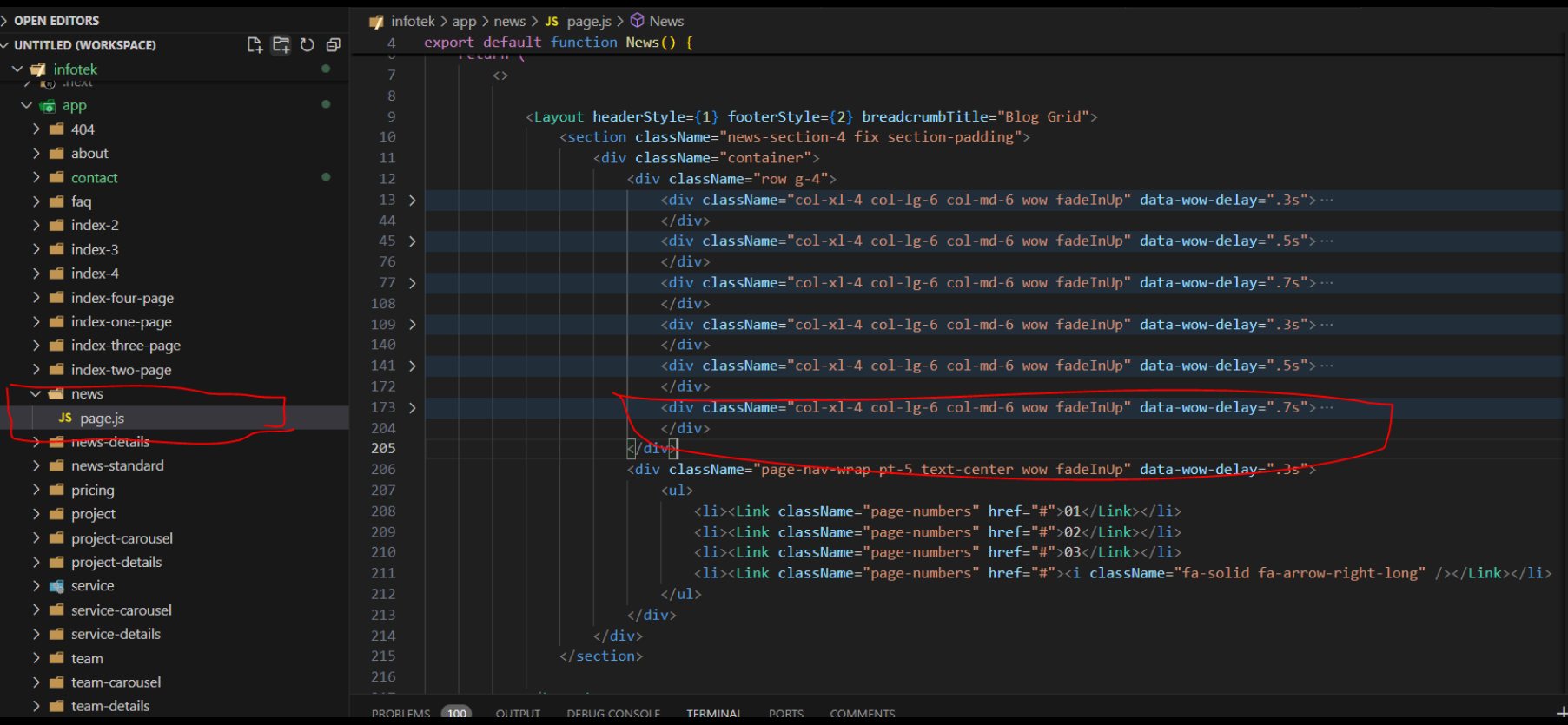
Task: Collapse the app folder chevron
Action: (26, 105)
